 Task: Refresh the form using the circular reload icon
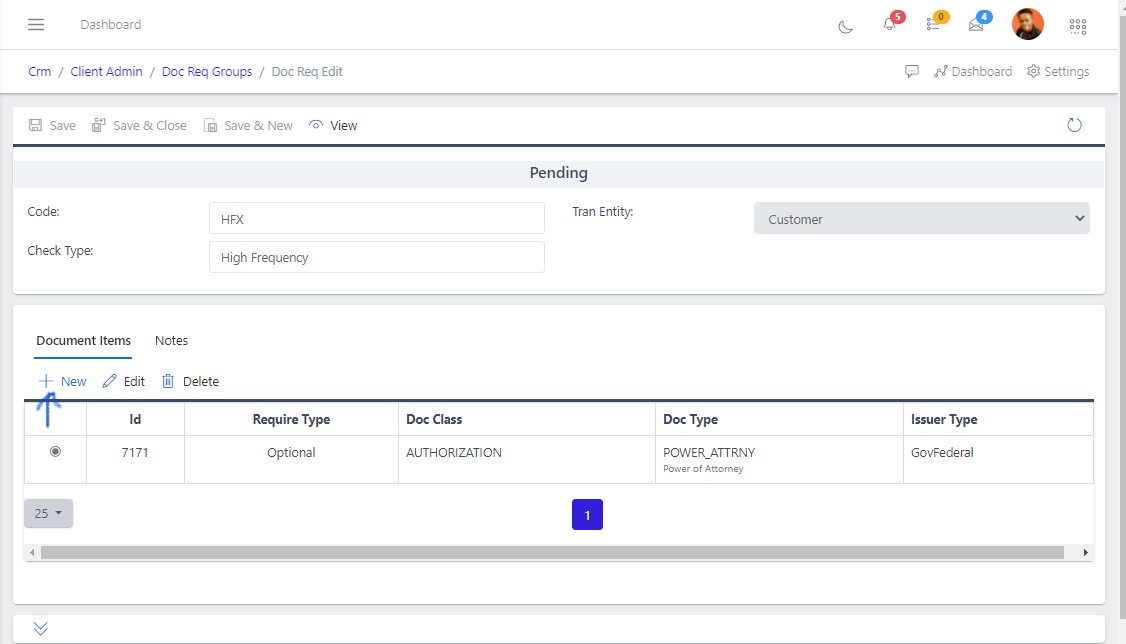pos(1074,124)
